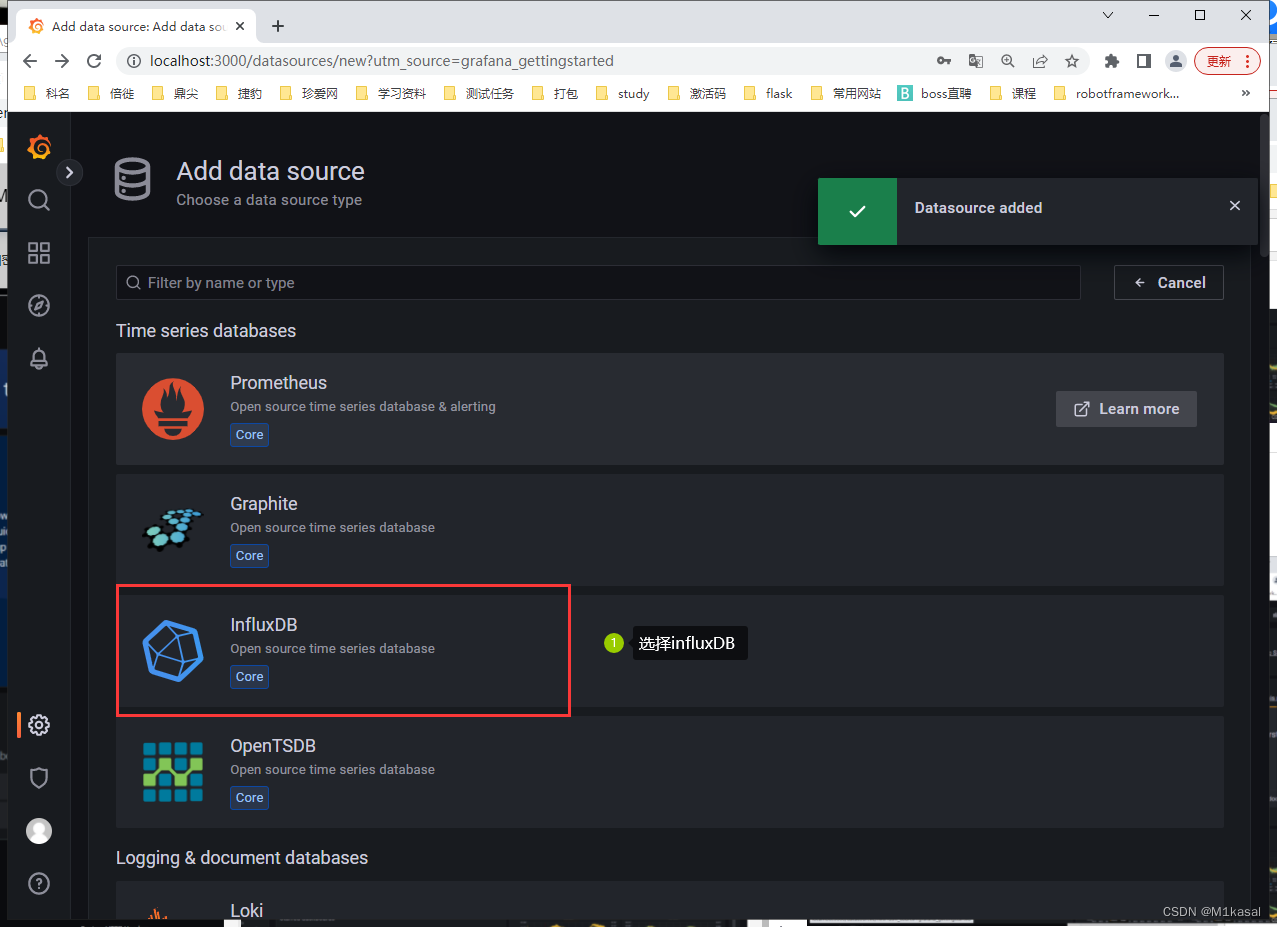Image resolution: width=1277 pixels, height=927 pixels.
Task: Show hidden bookmarks with the overflow arrows
Action: [1245, 93]
